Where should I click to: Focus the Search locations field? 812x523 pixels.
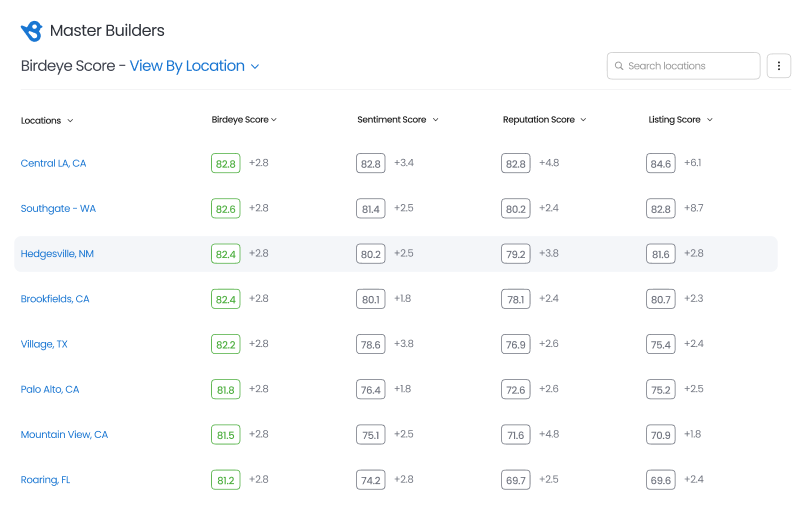coord(684,66)
